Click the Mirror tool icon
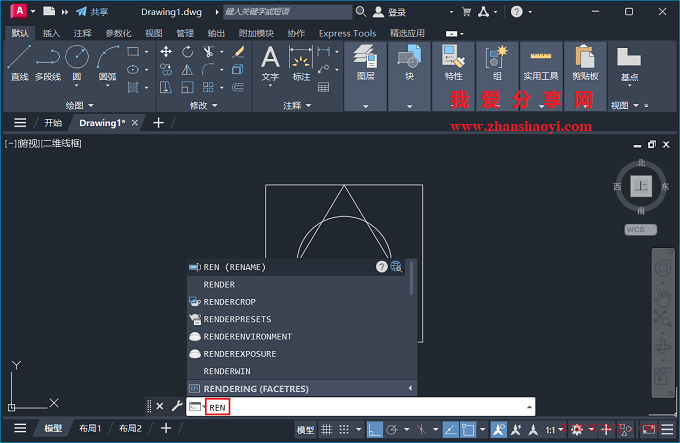This screenshot has width=680, height=443. click(x=187, y=69)
